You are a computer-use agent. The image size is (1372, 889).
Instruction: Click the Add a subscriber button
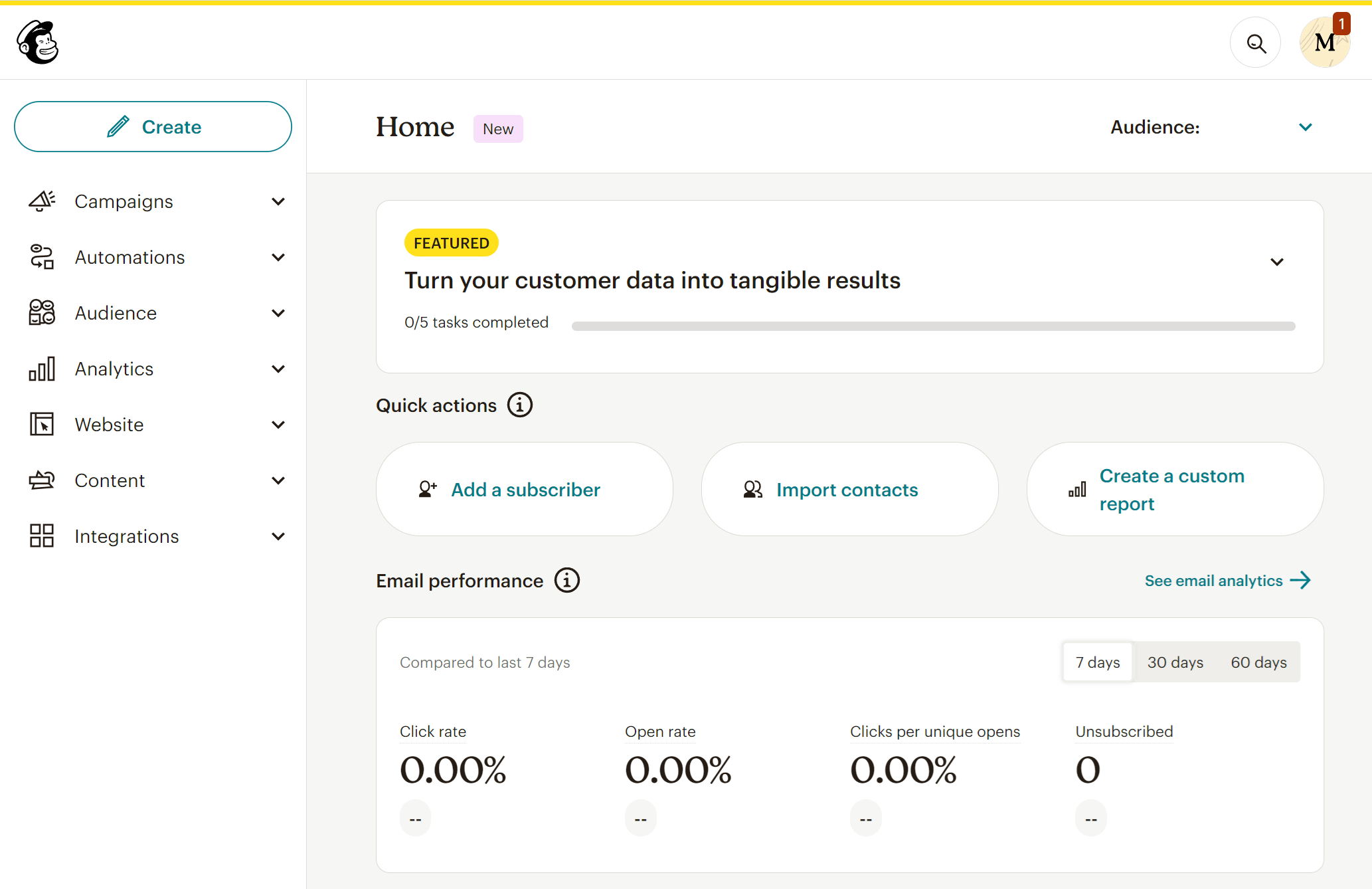[x=524, y=489]
